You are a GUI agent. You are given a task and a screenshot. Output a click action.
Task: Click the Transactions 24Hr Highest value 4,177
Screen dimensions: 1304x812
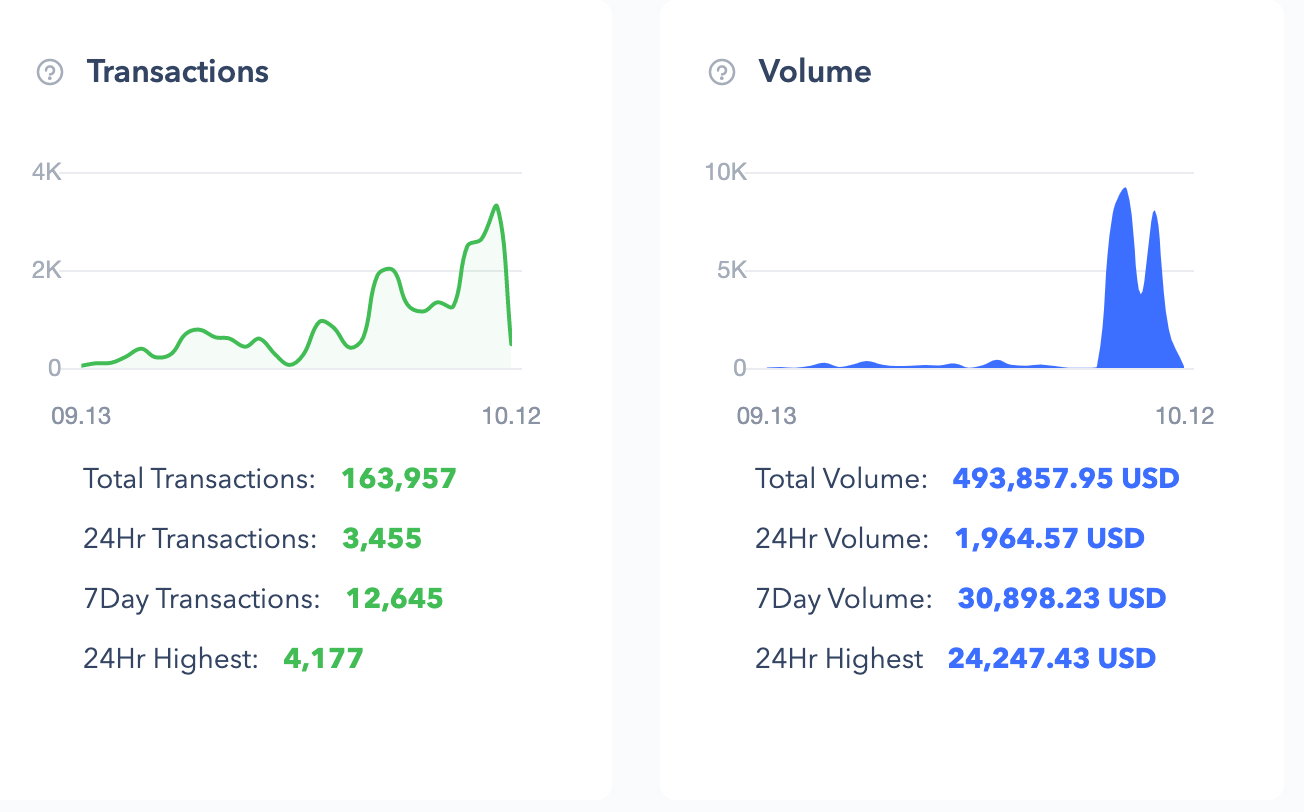coord(323,659)
